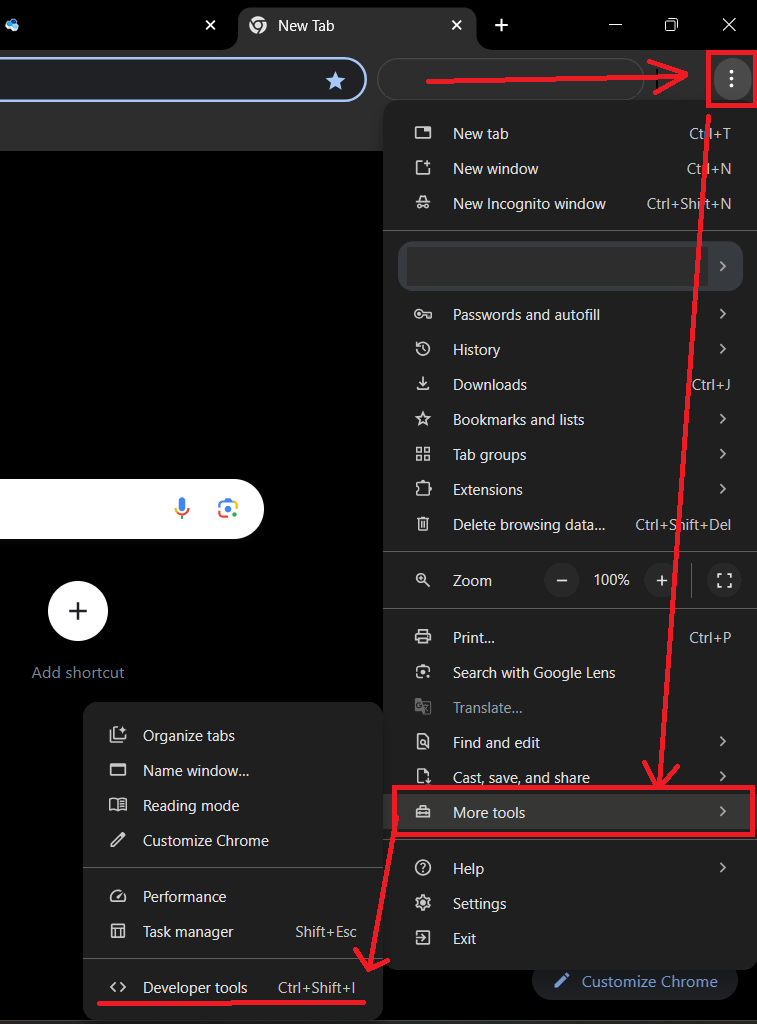Expand the Tab groups submenu arrow

pyautogui.click(x=722, y=453)
